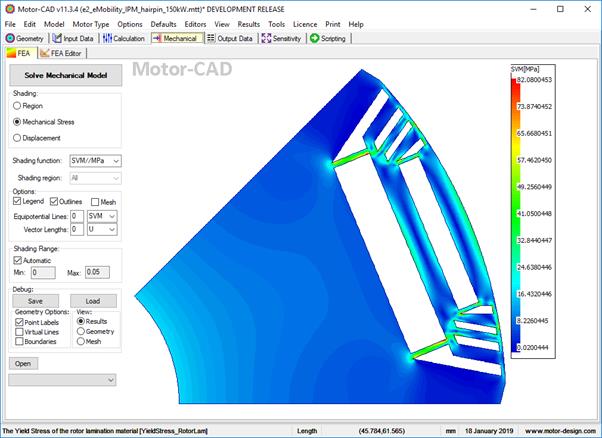Select the Mechanical Stress shading option
The width and height of the screenshot is (602, 438).
[x=17, y=122]
